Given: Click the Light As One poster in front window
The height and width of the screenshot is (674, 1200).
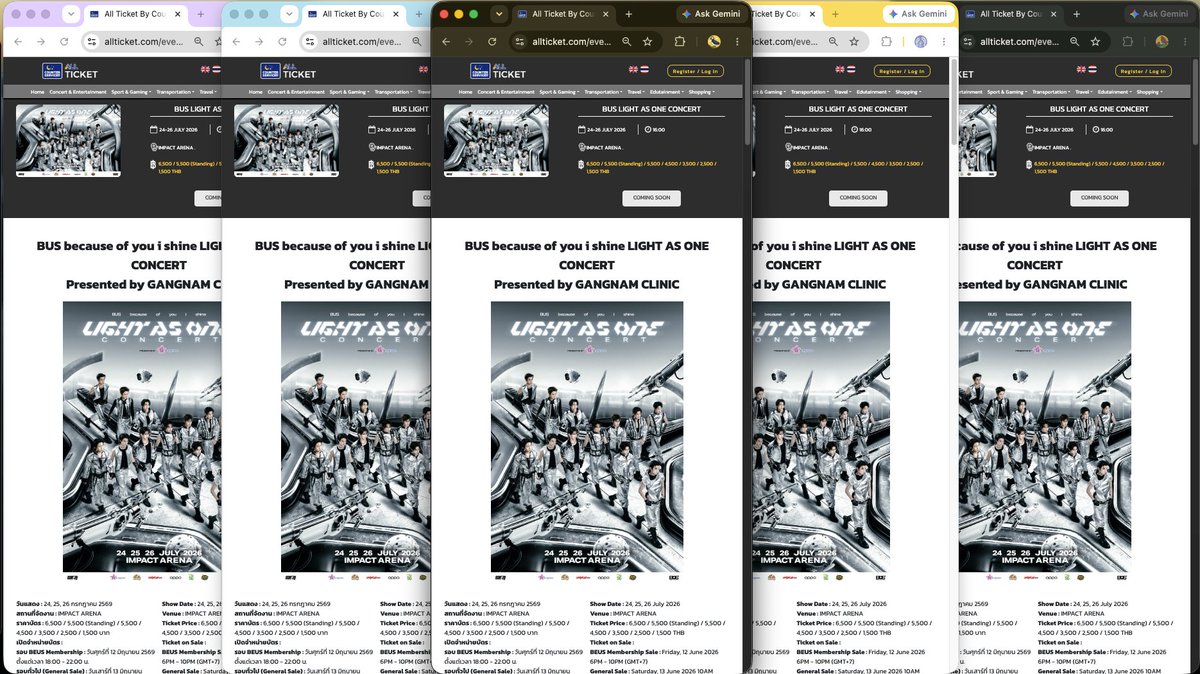Looking at the screenshot, I should (587, 441).
